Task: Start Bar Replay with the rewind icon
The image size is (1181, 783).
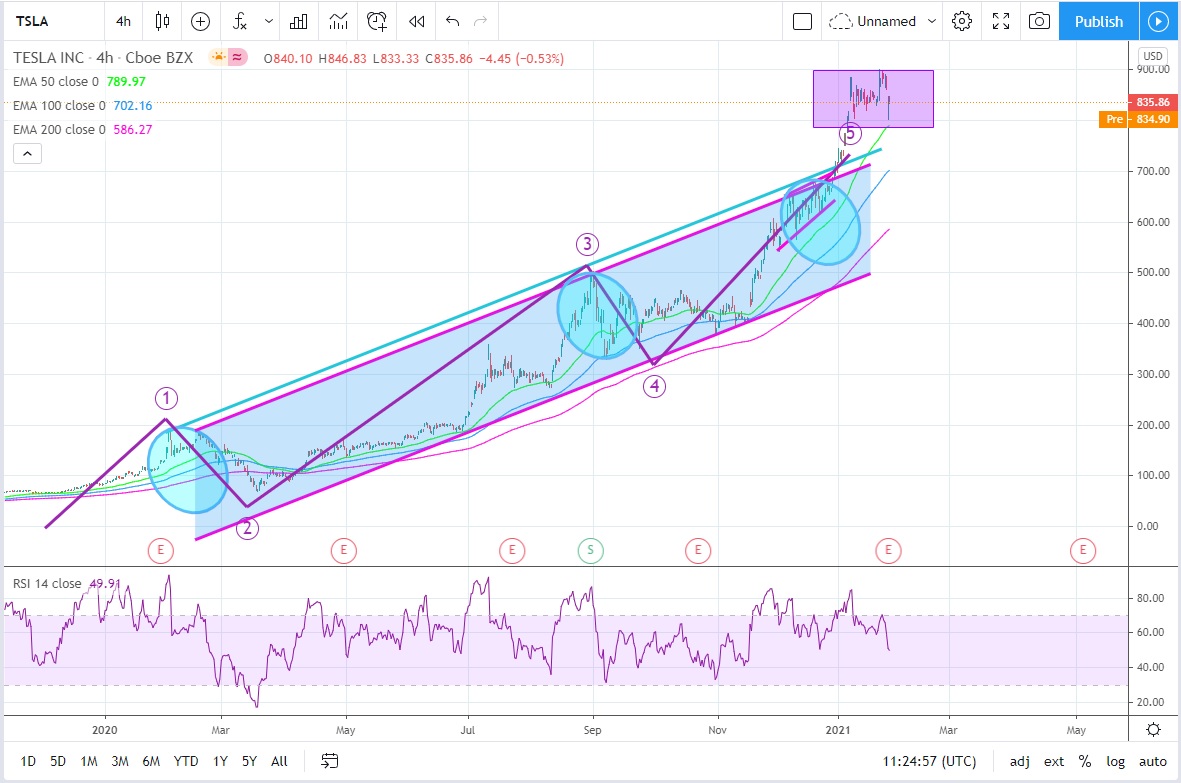Action: (417, 21)
